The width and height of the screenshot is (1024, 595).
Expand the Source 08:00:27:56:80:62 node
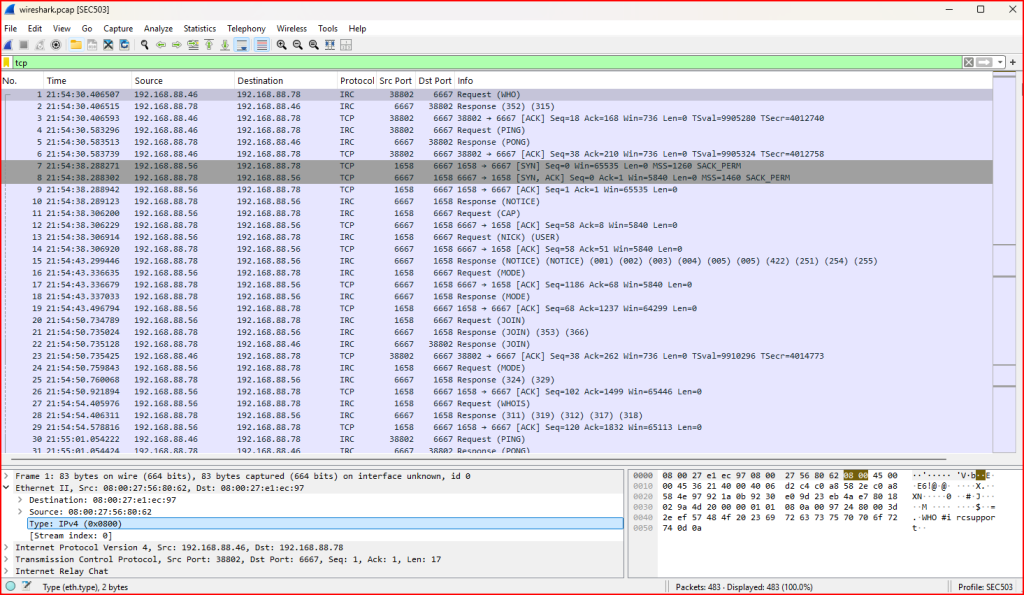point(20,512)
